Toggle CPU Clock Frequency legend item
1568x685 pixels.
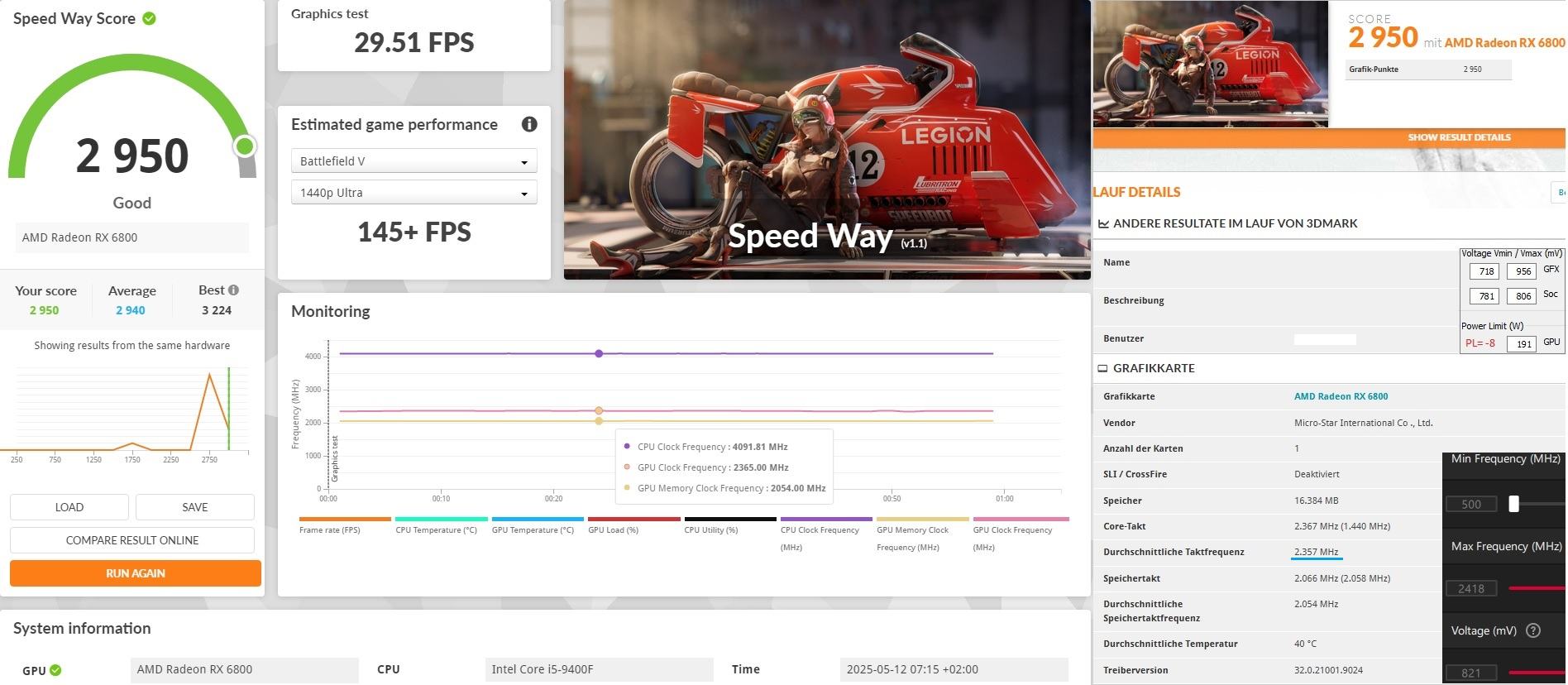pyautogui.click(x=826, y=535)
